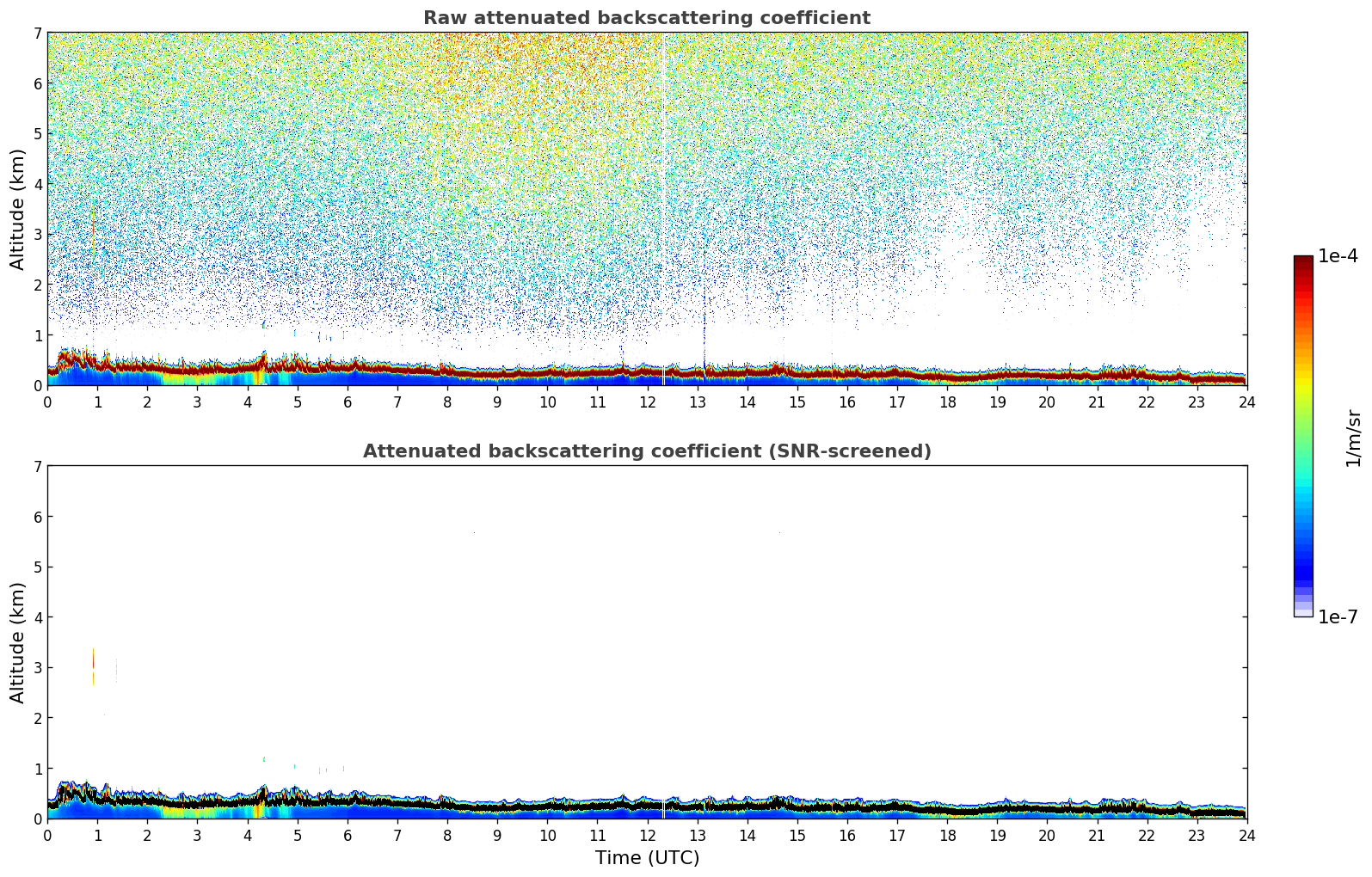Click time tick '24' under the Raw plot
The image size is (1372, 877).
coord(1247,402)
